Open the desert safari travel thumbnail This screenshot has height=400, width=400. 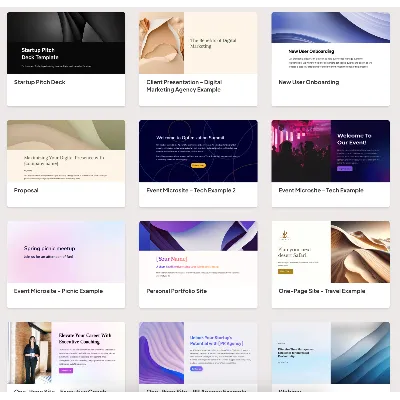(331, 252)
